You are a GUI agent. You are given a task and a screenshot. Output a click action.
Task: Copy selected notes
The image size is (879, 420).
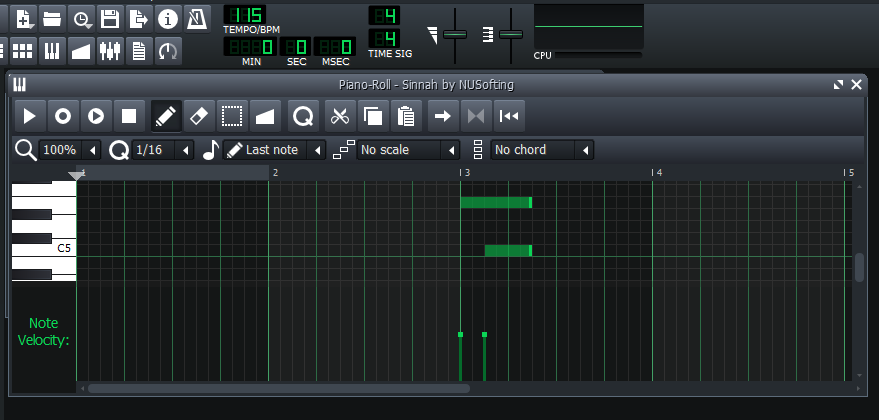tap(373, 116)
